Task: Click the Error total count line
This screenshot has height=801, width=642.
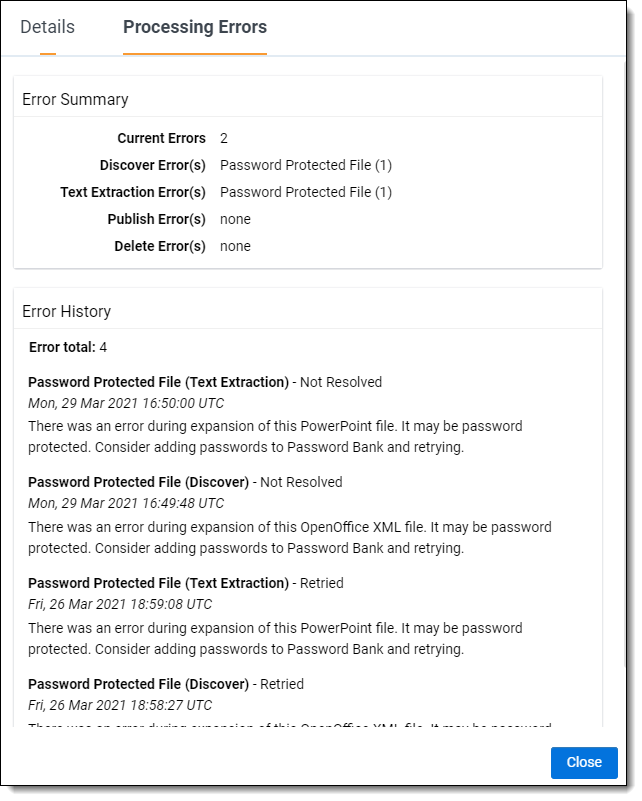Action: pyautogui.click(x=68, y=347)
